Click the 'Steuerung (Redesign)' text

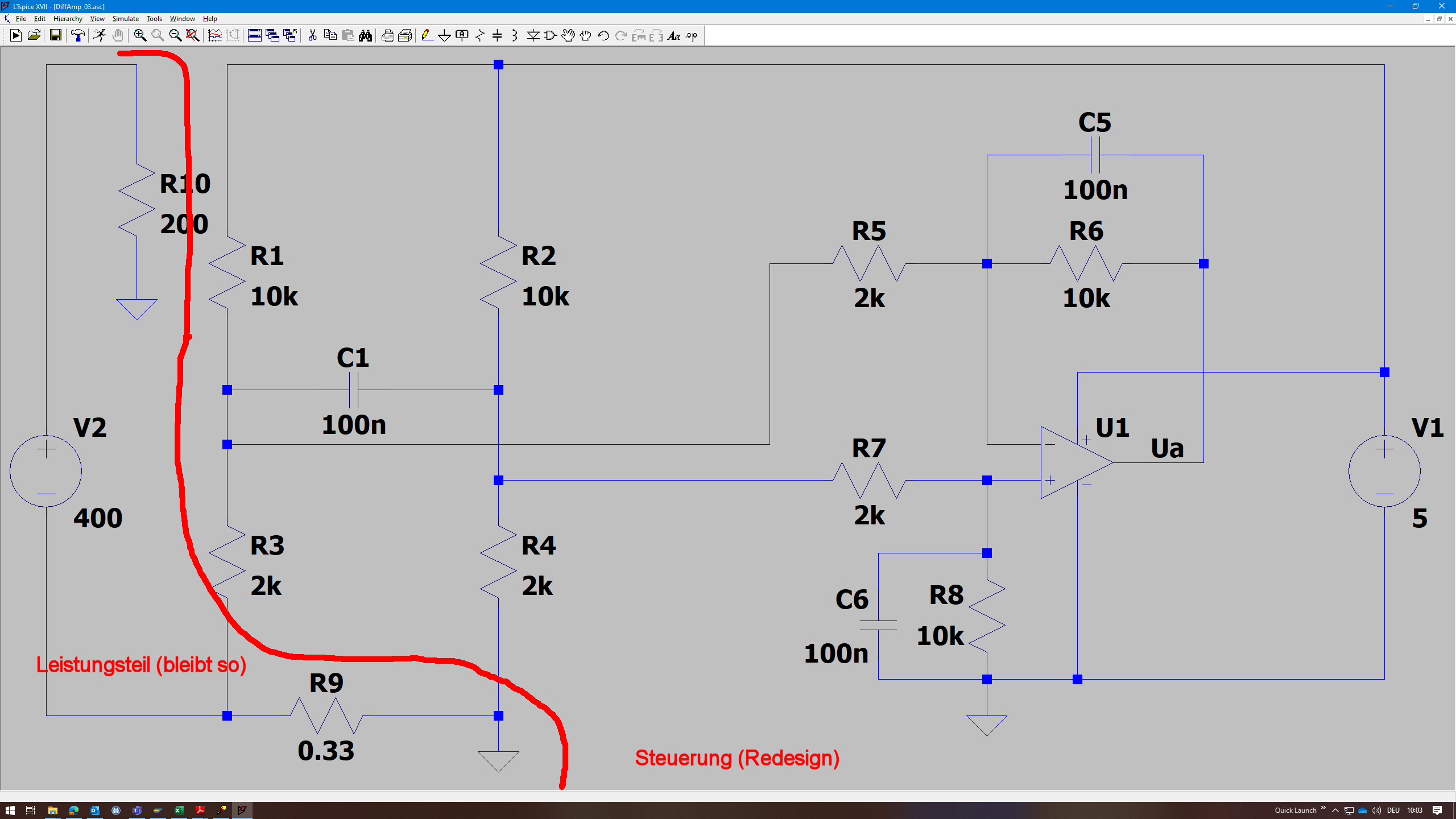click(x=737, y=758)
